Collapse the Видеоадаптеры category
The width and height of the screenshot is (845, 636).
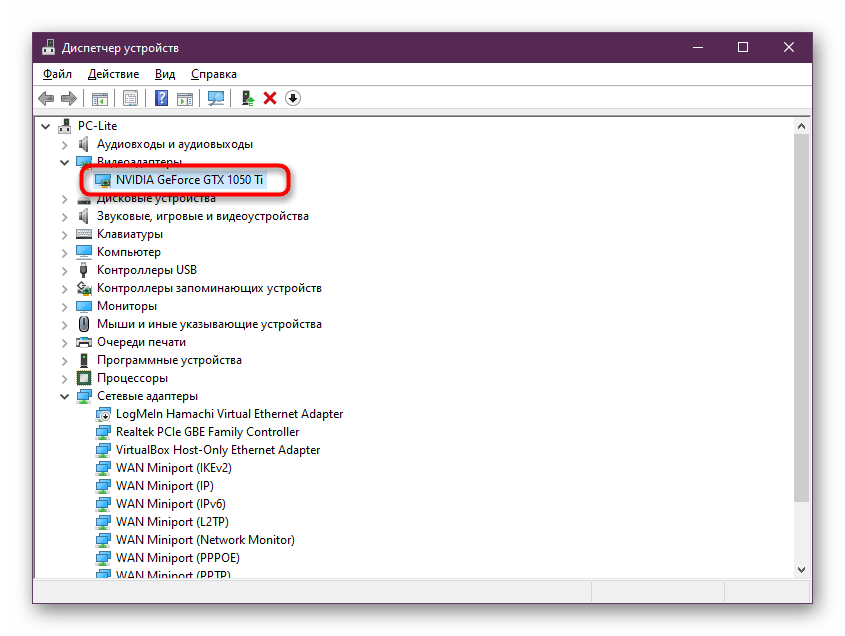coord(65,162)
